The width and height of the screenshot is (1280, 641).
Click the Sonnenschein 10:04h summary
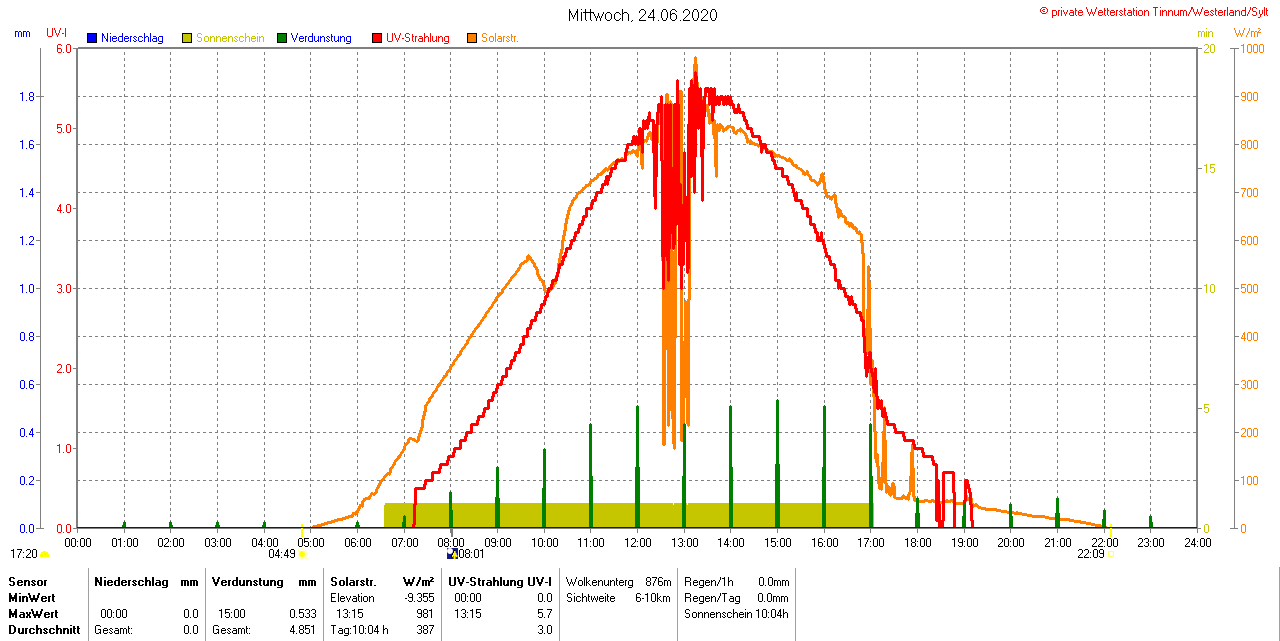[x=736, y=614]
